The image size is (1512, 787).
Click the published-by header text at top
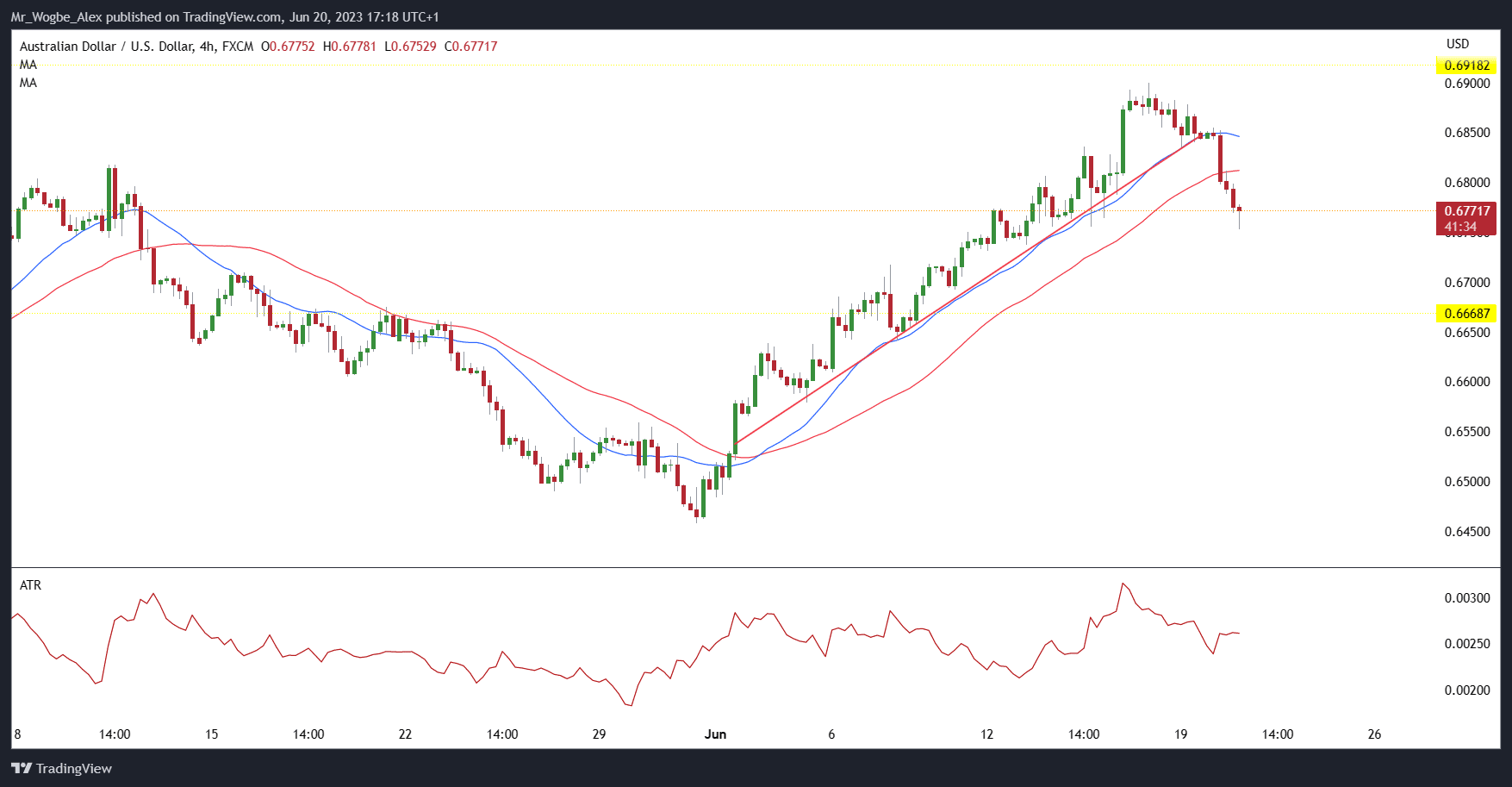click(225, 17)
